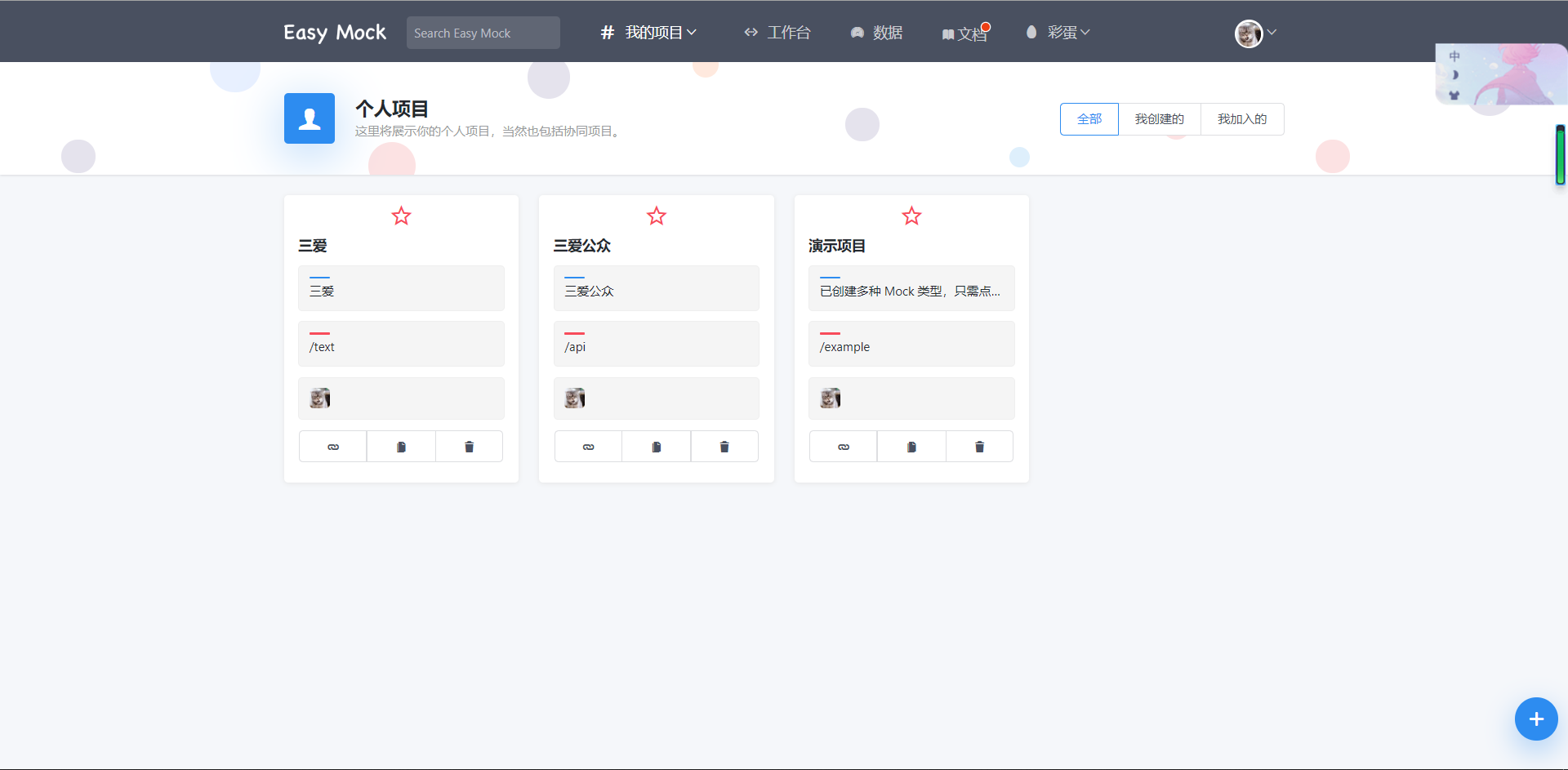
Task: Open the 我的项目 dropdown menu
Action: point(648,33)
